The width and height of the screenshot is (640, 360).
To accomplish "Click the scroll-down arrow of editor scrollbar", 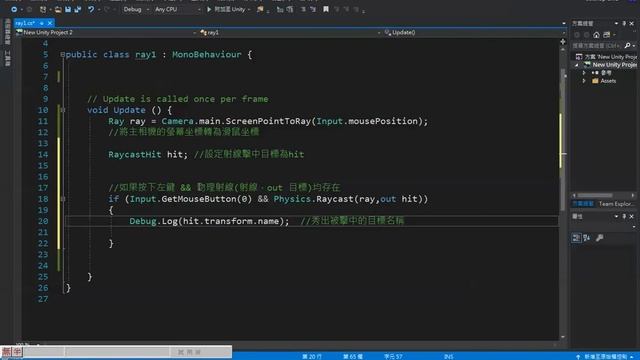I will pos(563,337).
